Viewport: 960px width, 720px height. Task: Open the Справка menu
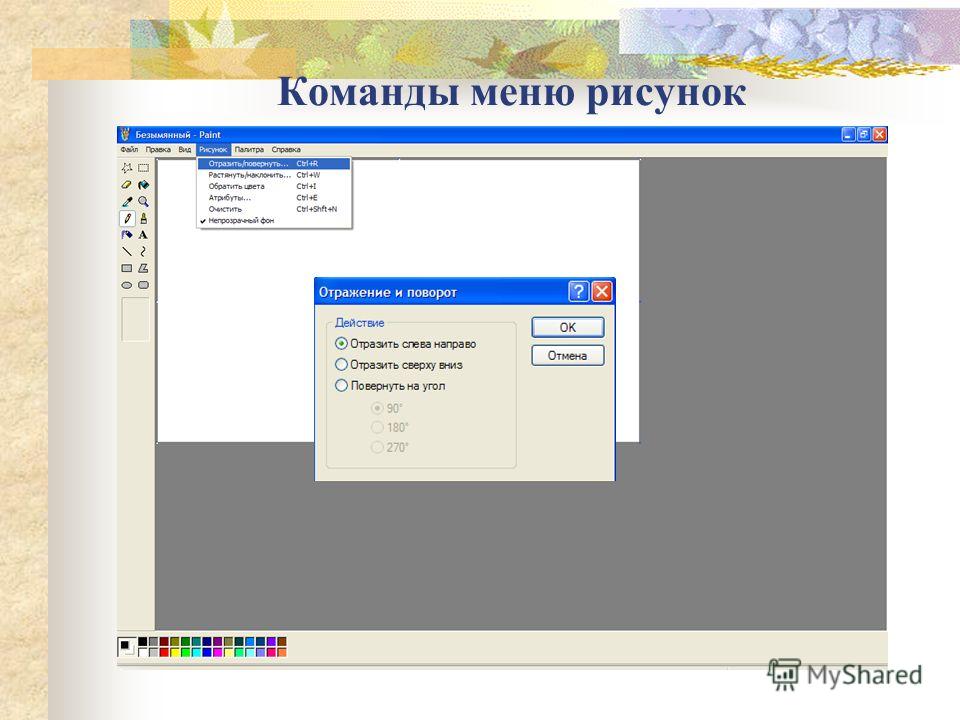point(286,149)
